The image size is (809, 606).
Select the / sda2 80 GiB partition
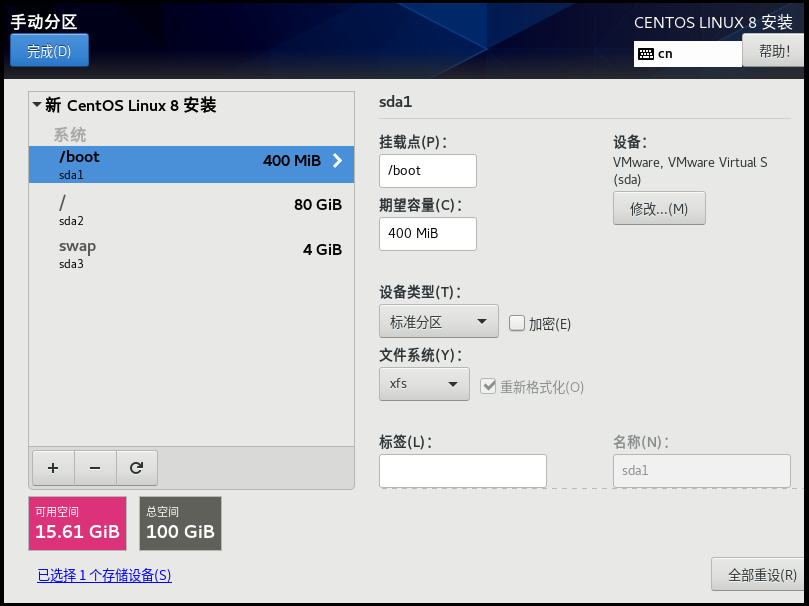pos(191,210)
